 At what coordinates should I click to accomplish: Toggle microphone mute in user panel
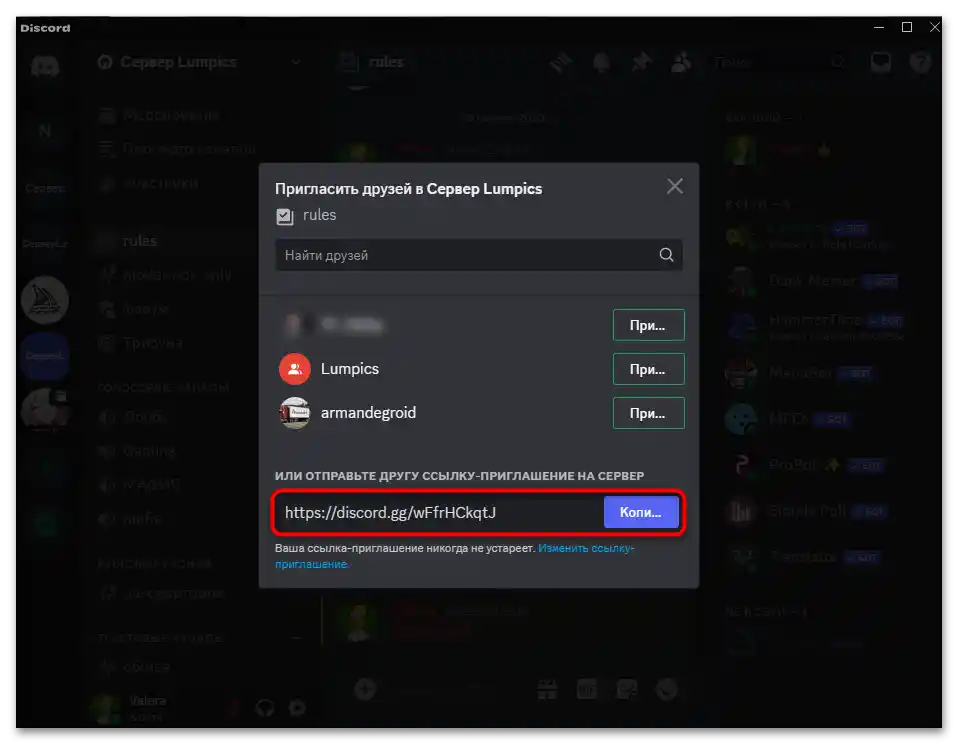[234, 707]
